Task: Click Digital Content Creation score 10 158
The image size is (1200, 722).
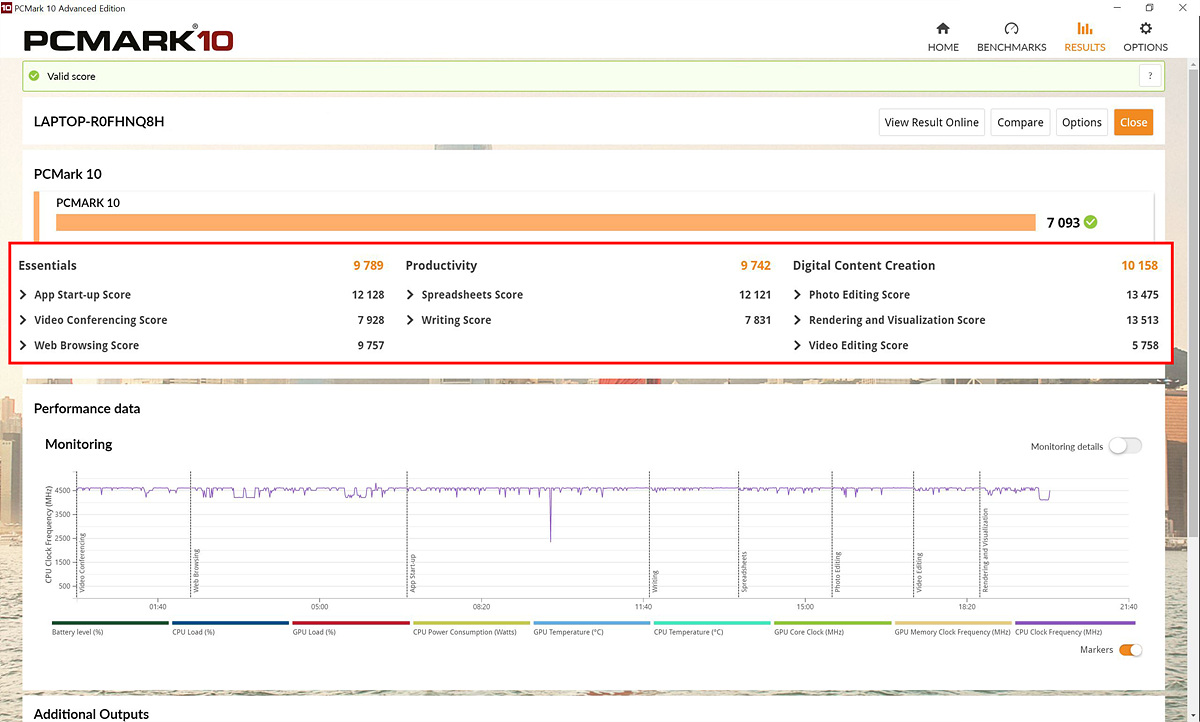Action: [1140, 266]
